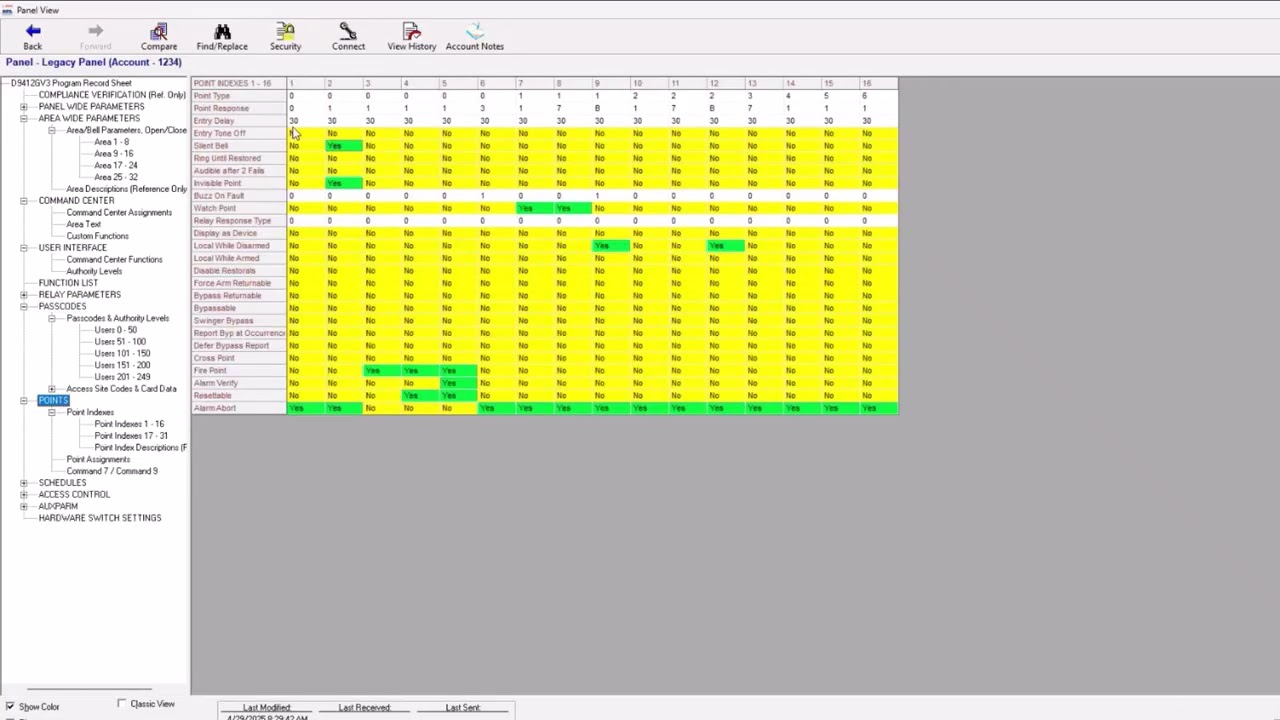The height and width of the screenshot is (720, 1280).
Task: Select Command Center Assignments item
Action: click(119, 213)
